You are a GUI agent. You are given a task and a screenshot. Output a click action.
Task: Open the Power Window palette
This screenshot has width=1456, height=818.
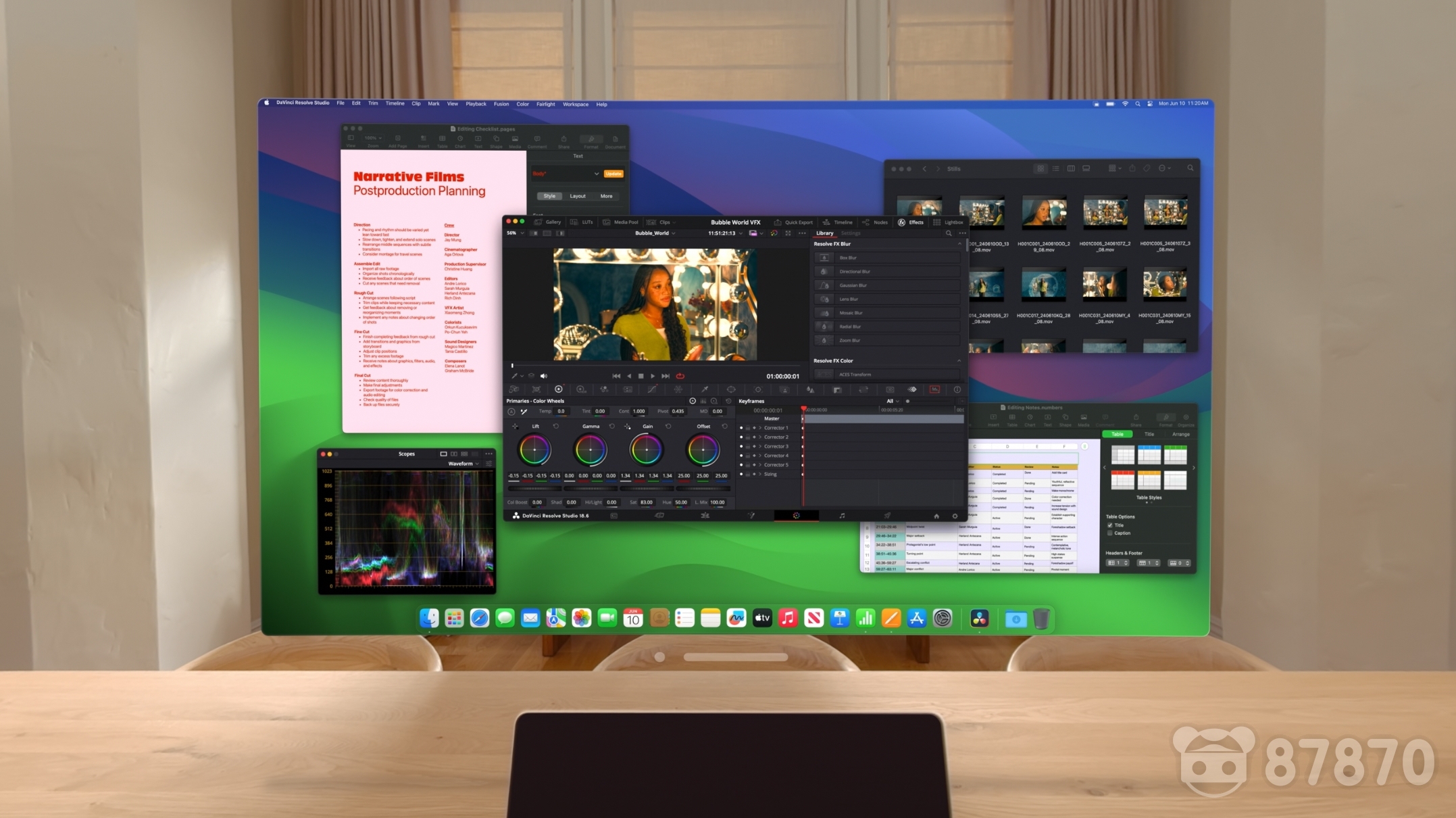click(x=731, y=389)
